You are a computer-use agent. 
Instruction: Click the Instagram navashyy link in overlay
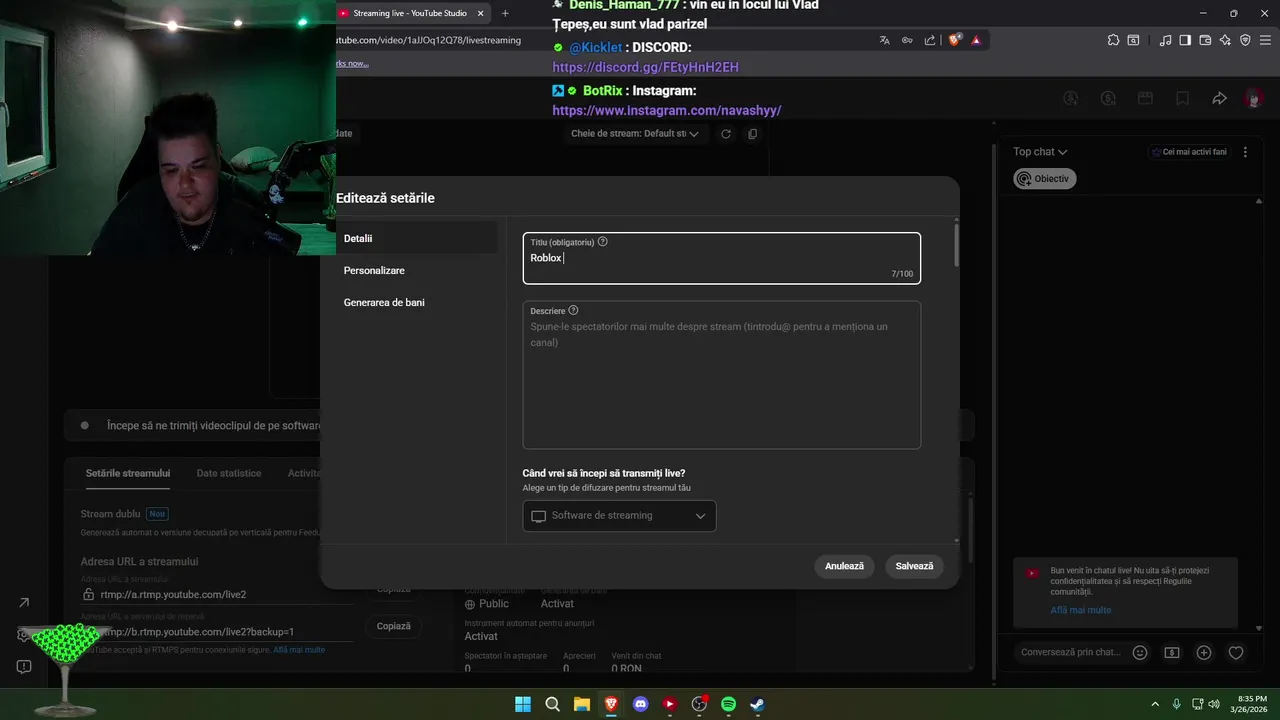(x=667, y=111)
